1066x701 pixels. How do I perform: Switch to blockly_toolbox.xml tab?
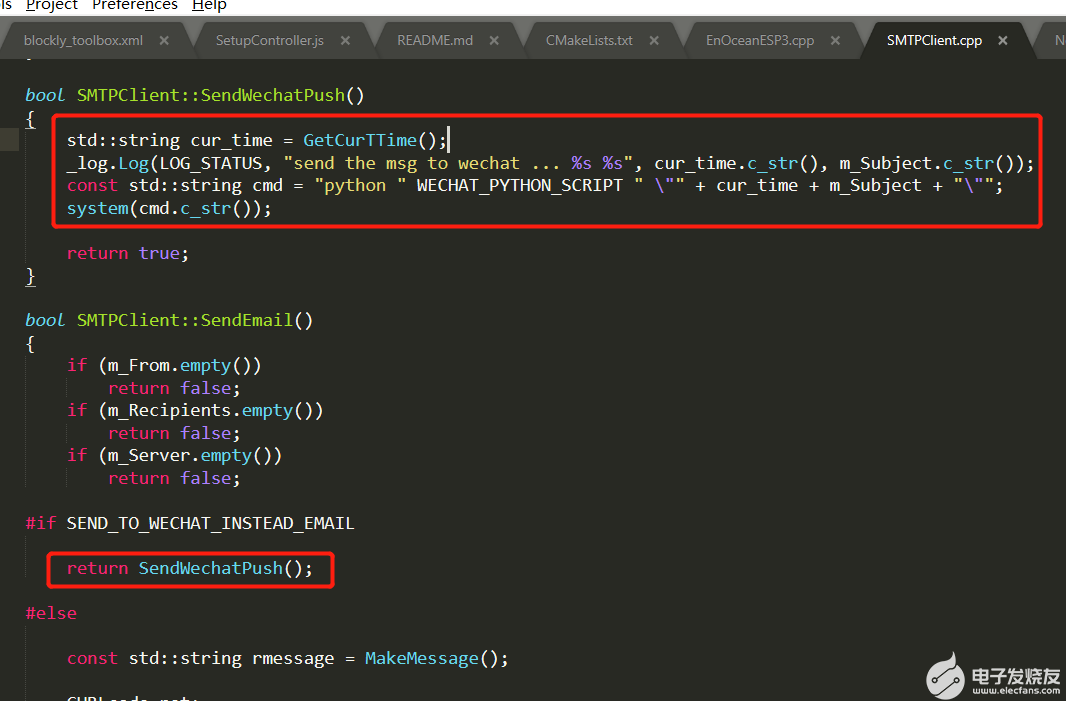tap(83, 41)
